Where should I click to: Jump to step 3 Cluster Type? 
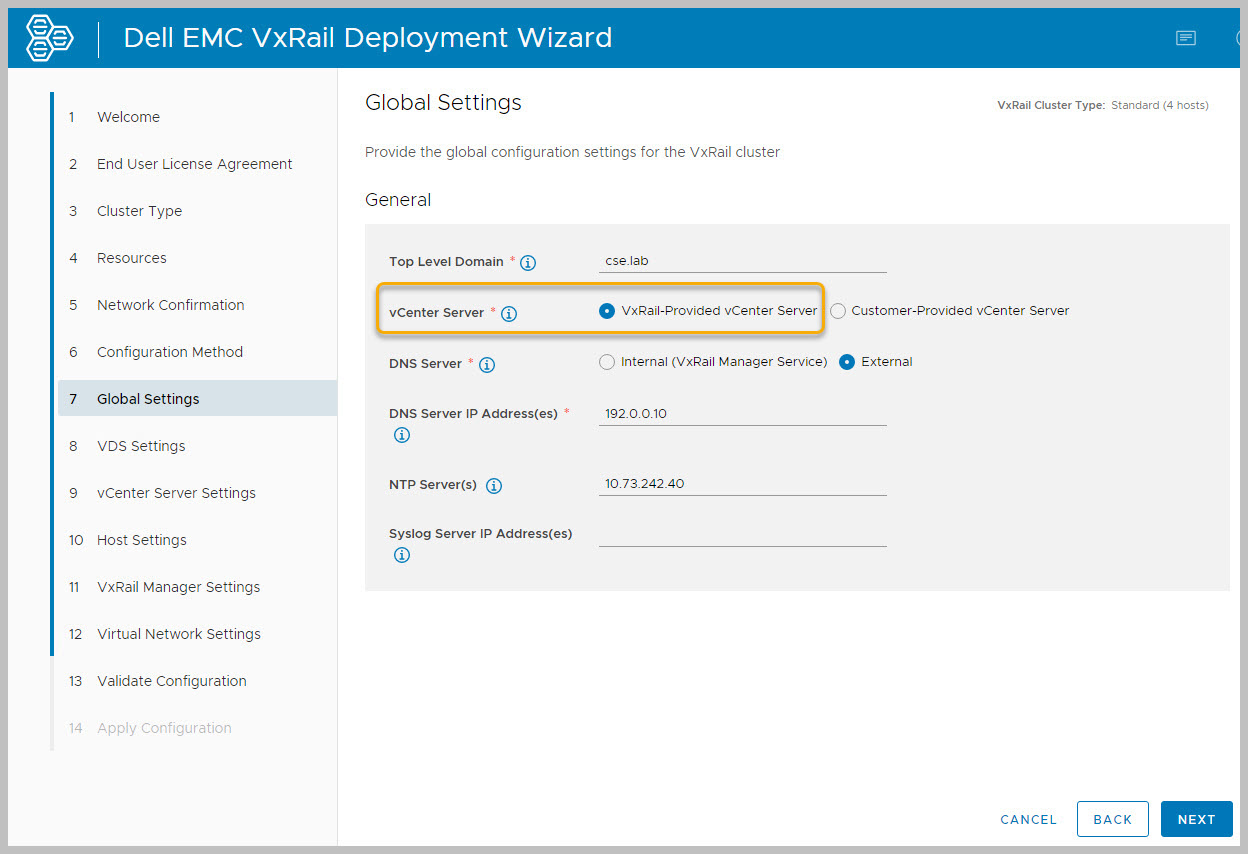click(x=139, y=211)
